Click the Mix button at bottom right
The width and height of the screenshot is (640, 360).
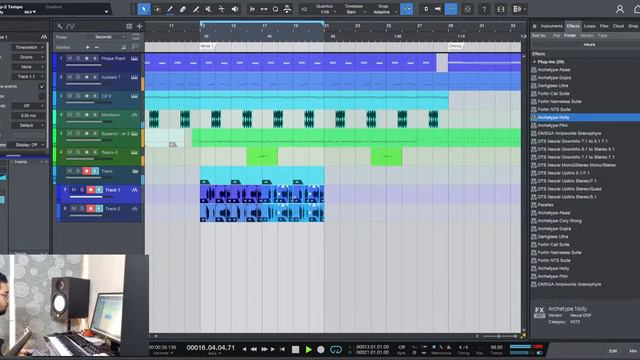[633, 351]
